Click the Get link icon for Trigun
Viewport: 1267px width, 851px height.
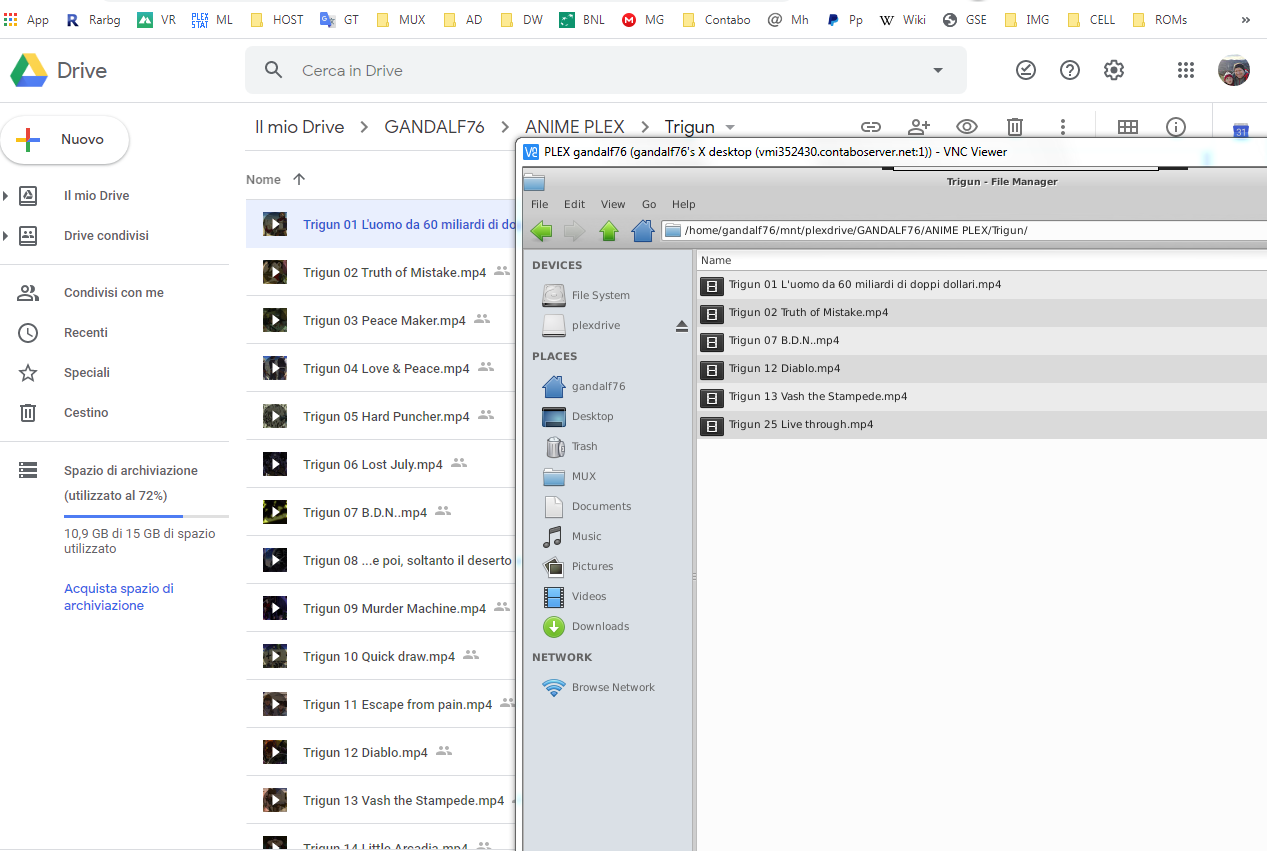click(x=871, y=127)
